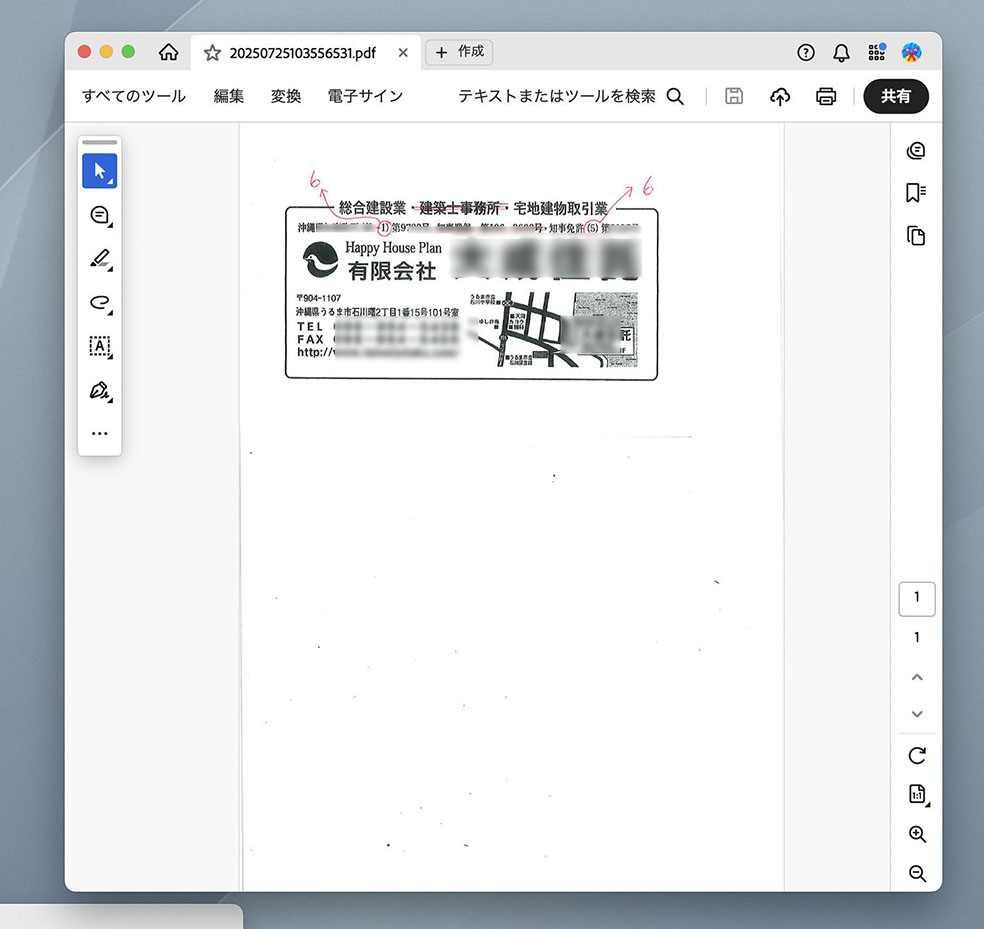Open the 編集 menu
This screenshot has width=984, height=929.
click(228, 96)
